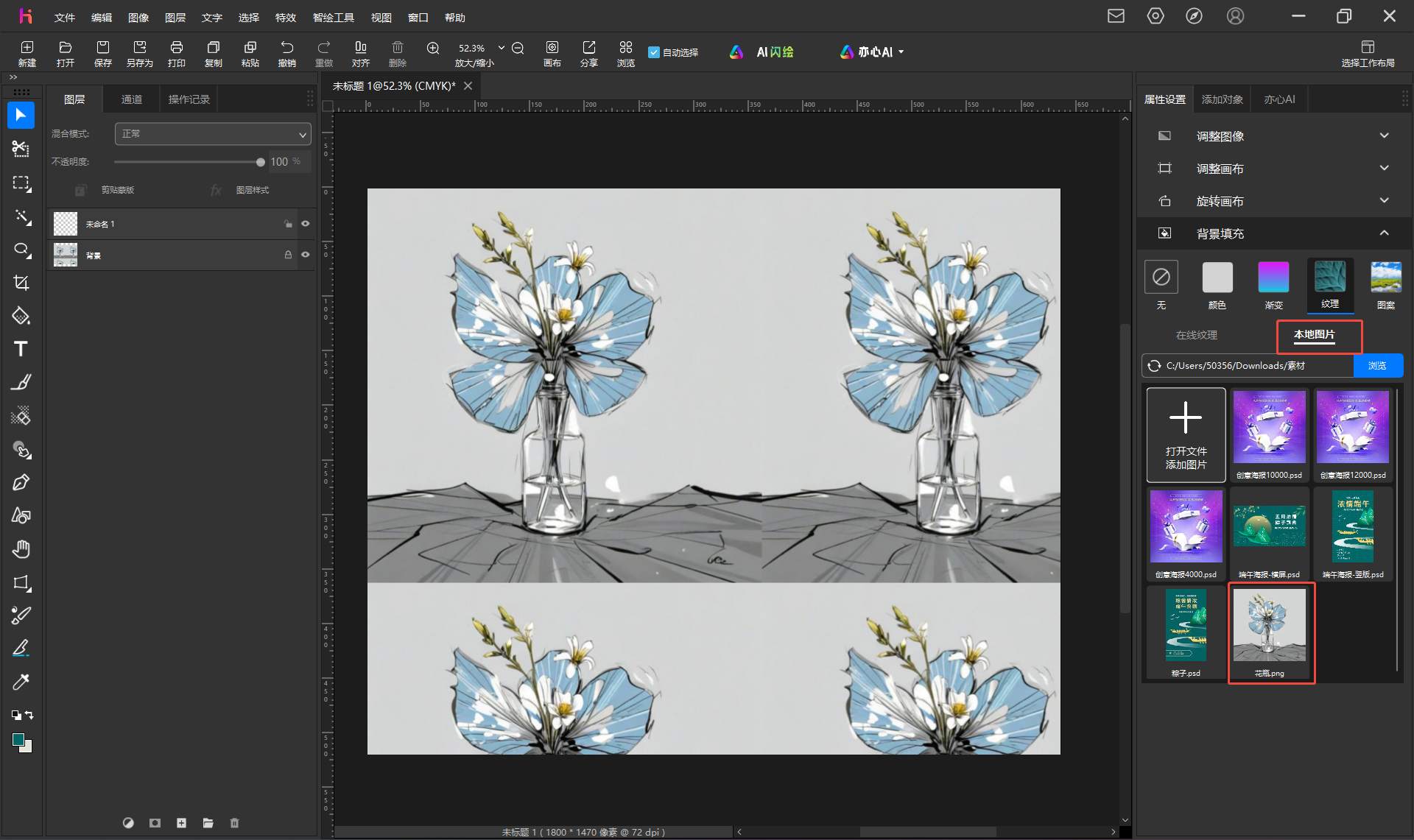Open the mail messages icon in title bar
The width and height of the screenshot is (1414, 840).
[1116, 16]
